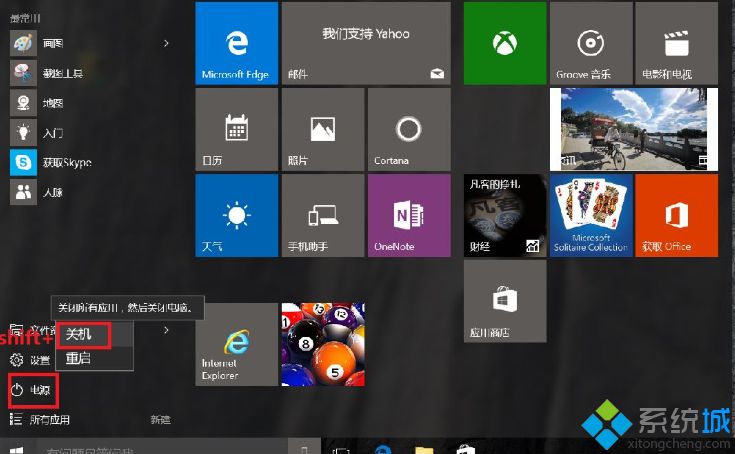Open the Cortana tile
Screen dimensions: 735x454
[x=409, y=129]
